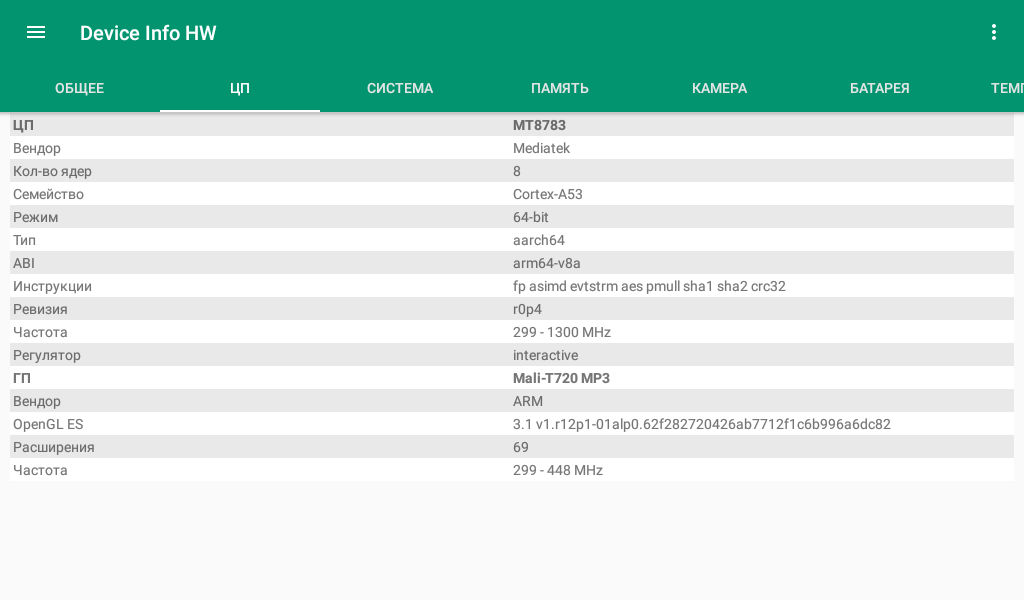Screen dimensions: 1024x600
Task: Click the OpenGL ES version string
Action: pyautogui.click(x=701, y=424)
